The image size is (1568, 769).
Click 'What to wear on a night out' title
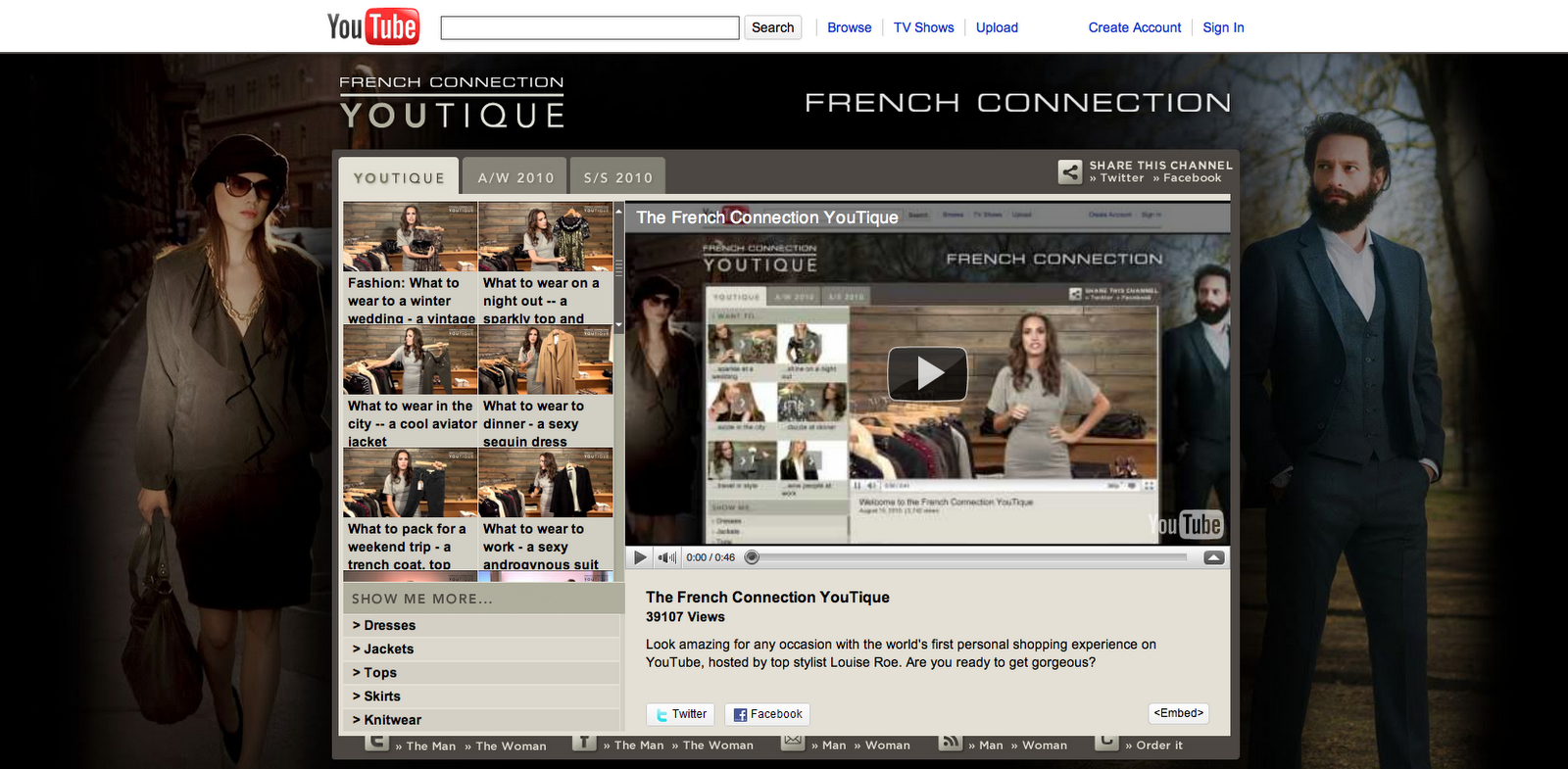(x=541, y=300)
